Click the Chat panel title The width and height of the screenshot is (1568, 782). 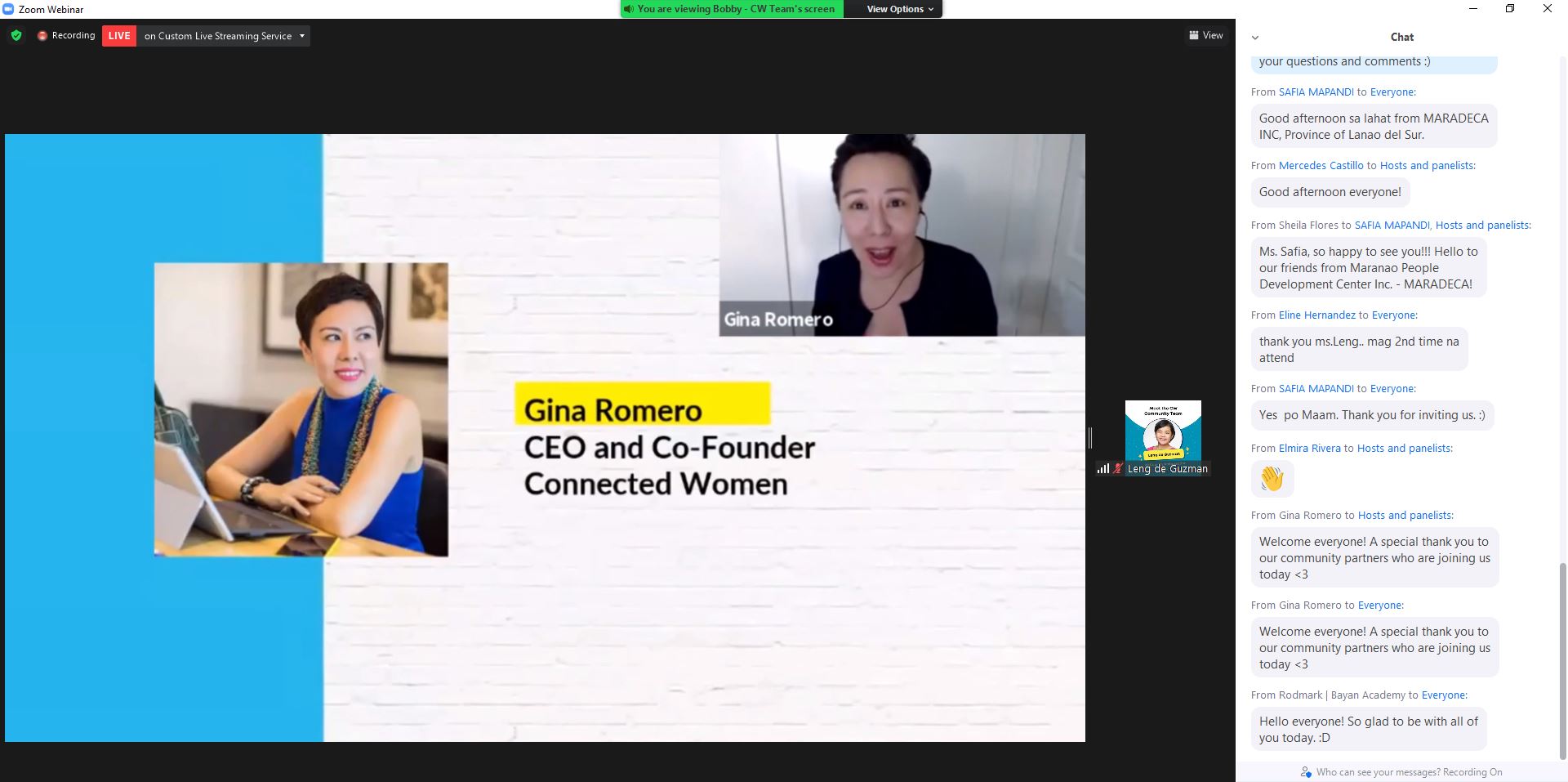coord(1401,37)
